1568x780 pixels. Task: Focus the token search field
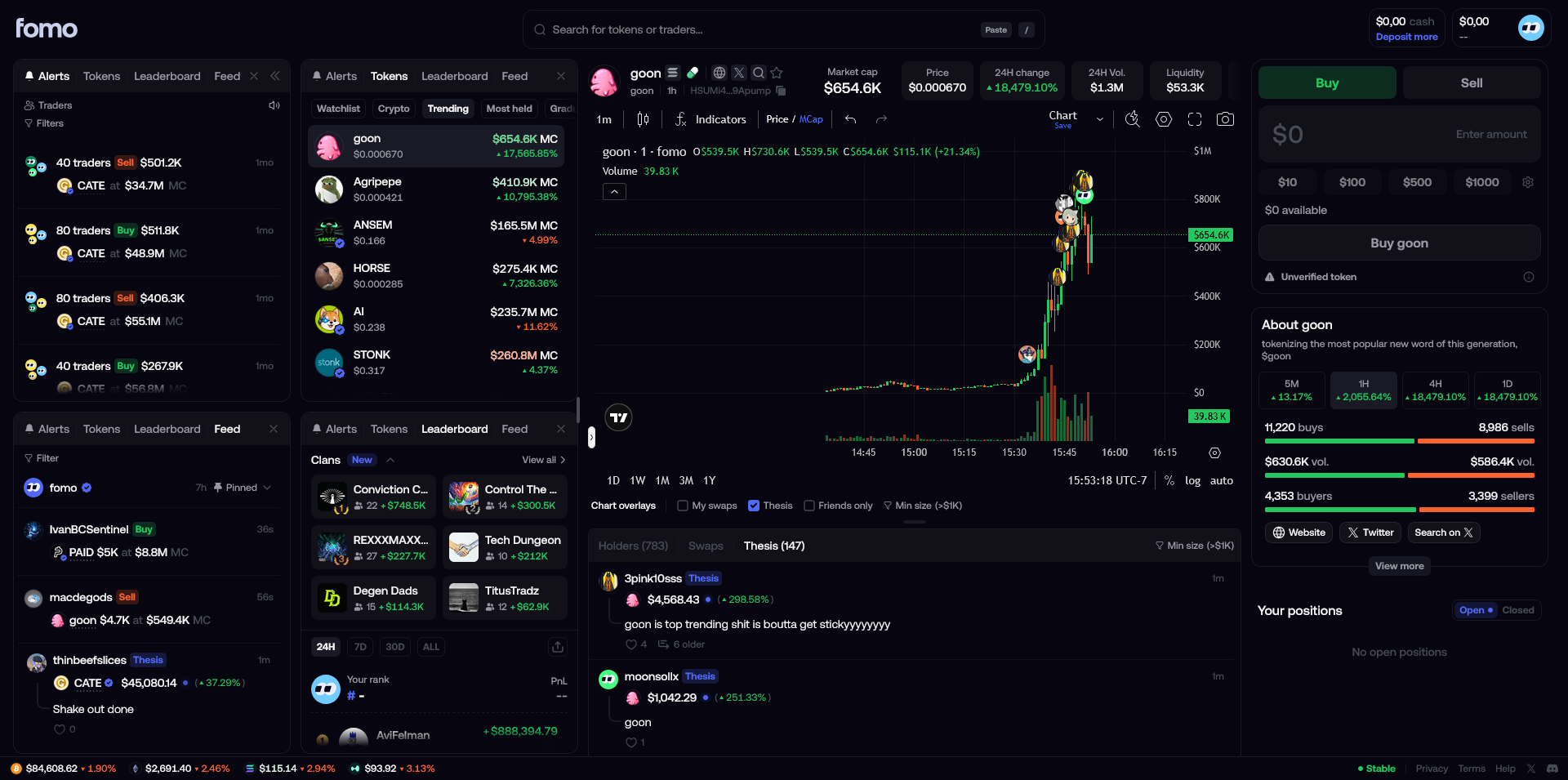pyautogui.click(x=783, y=29)
